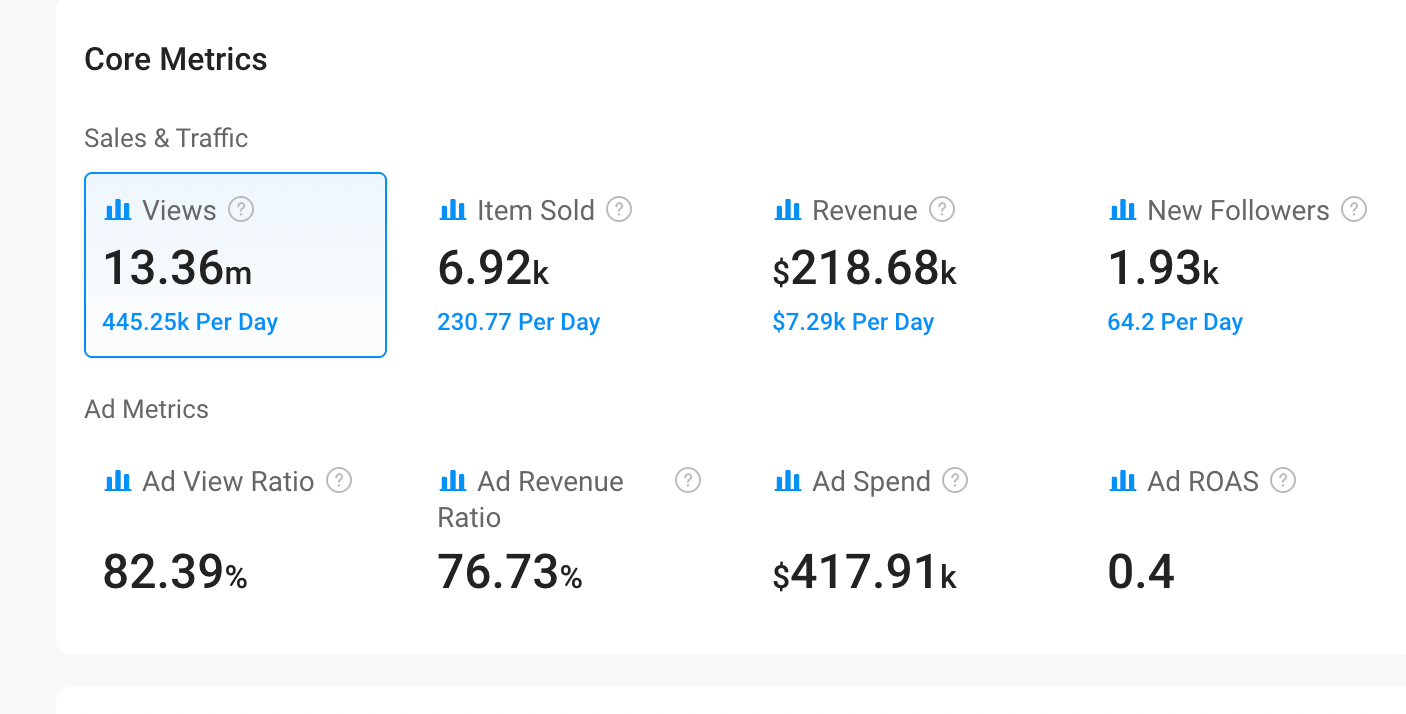
Task: Click the bar chart icon beside Ad Spend
Action: point(788,481)
